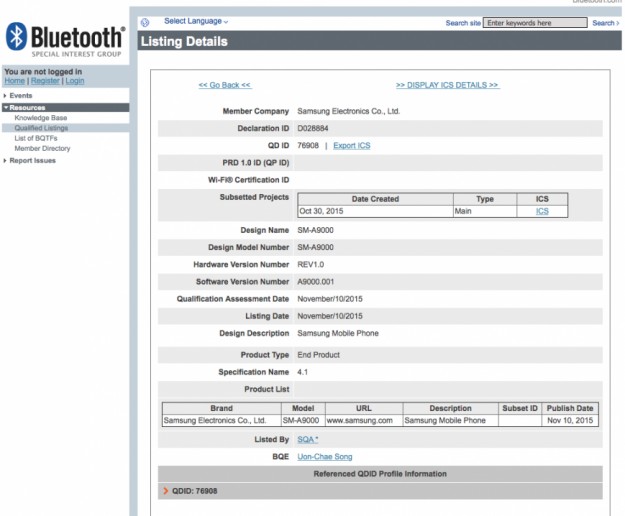This screenshot has width=625, height=516.
Task: Expand the Report Issues sidebar section
Action: click(x=32, y=160)
